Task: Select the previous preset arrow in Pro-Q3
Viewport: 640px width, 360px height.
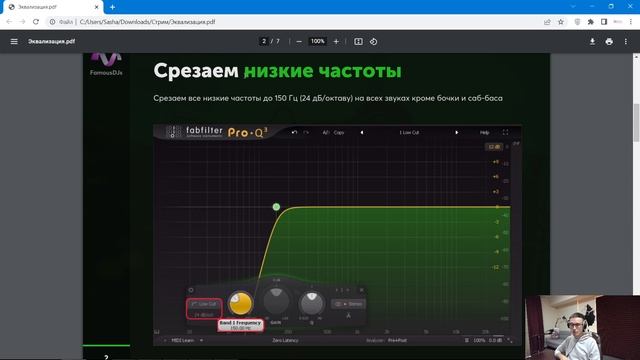Action: (362, 132)
